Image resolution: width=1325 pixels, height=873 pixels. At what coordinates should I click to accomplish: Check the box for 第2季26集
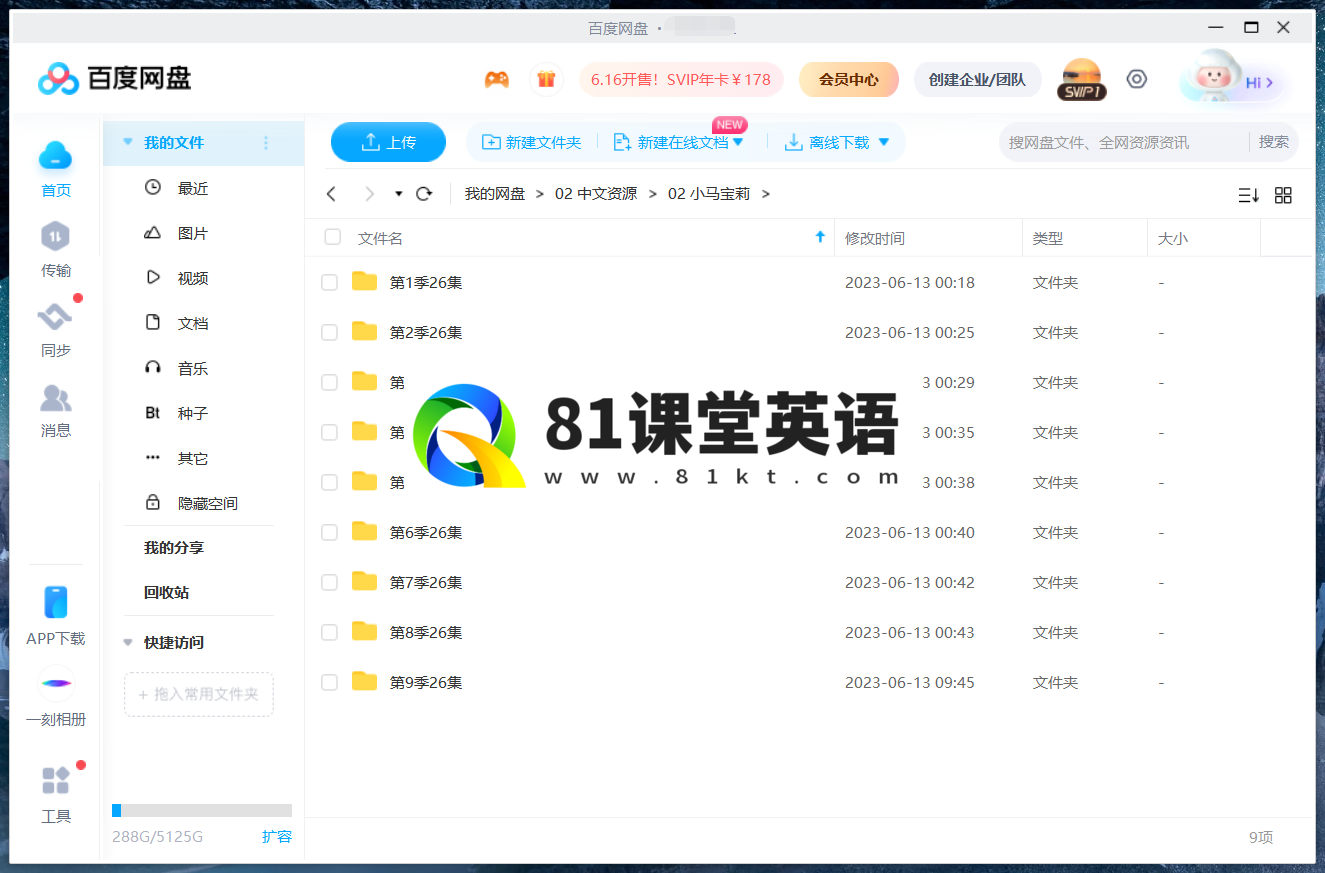point(329,333)
